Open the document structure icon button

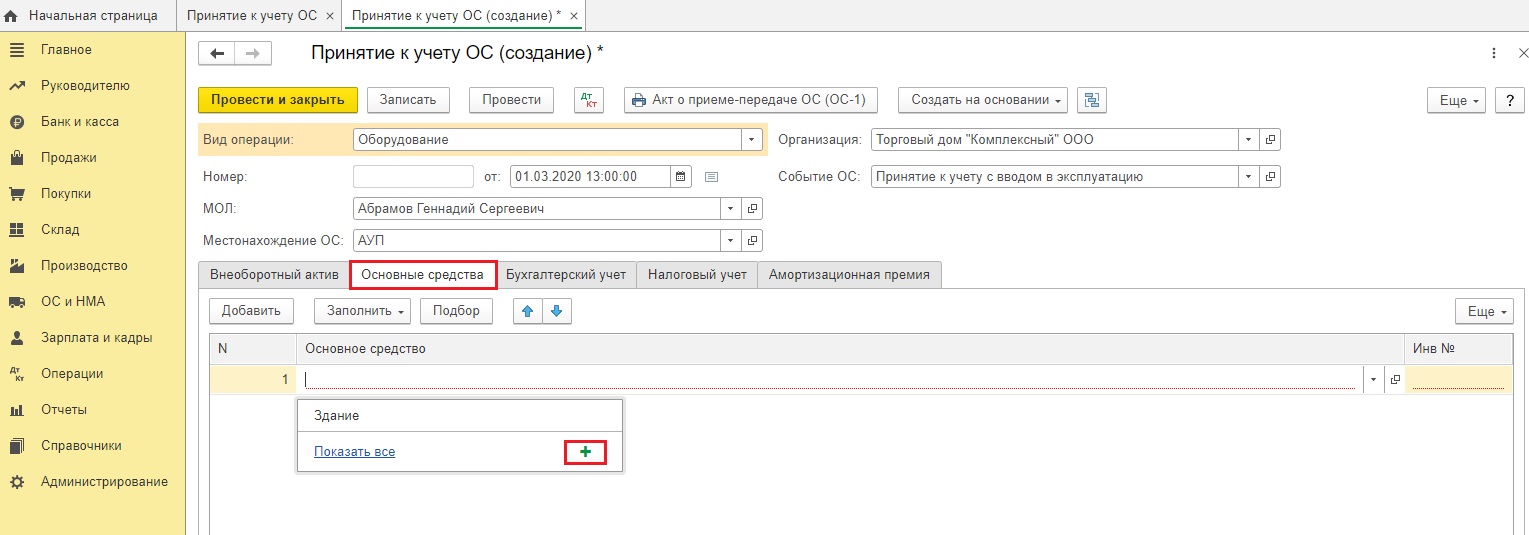(x=1092, y=100)
